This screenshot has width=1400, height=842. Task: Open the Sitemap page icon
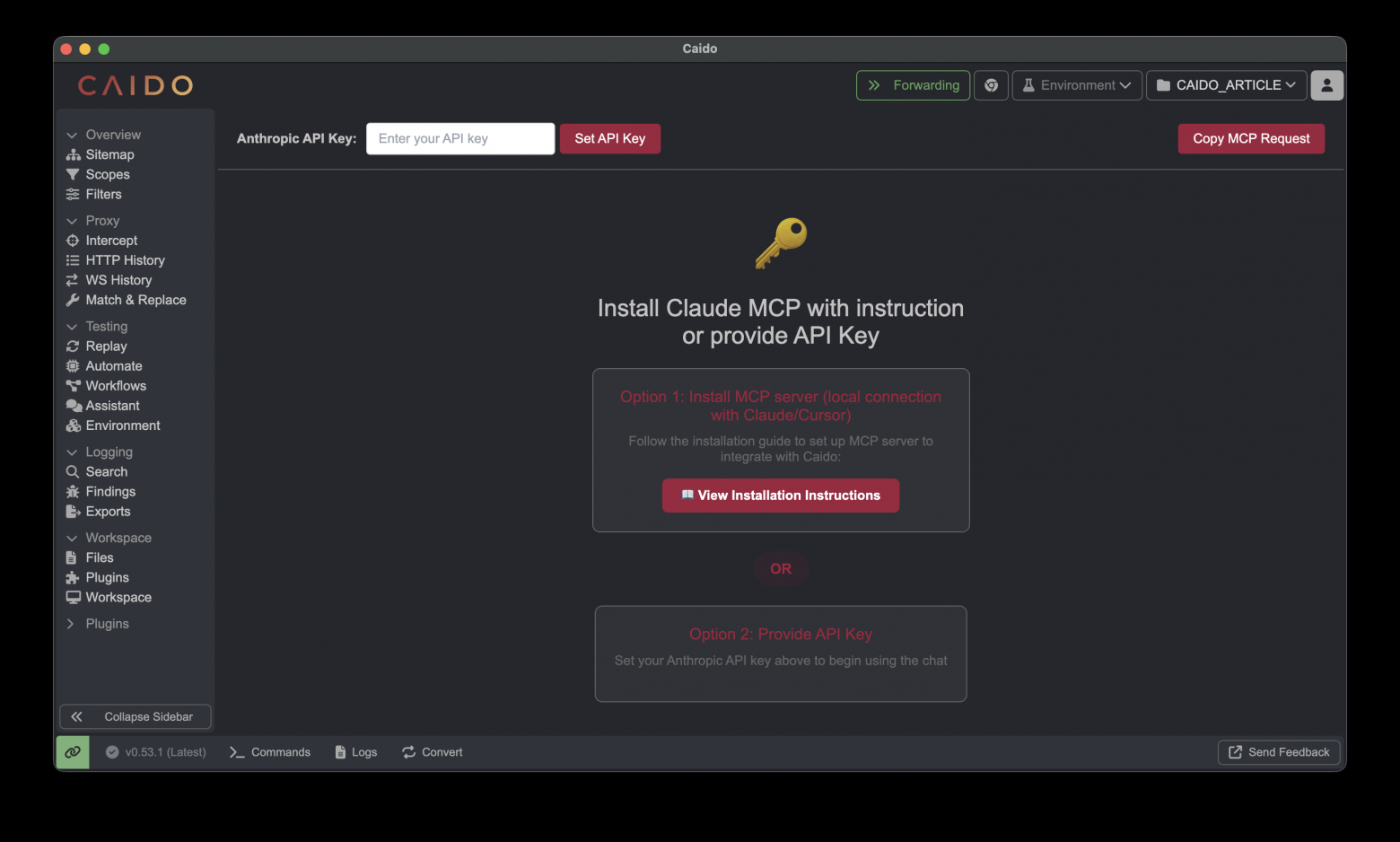pos(73,154)
